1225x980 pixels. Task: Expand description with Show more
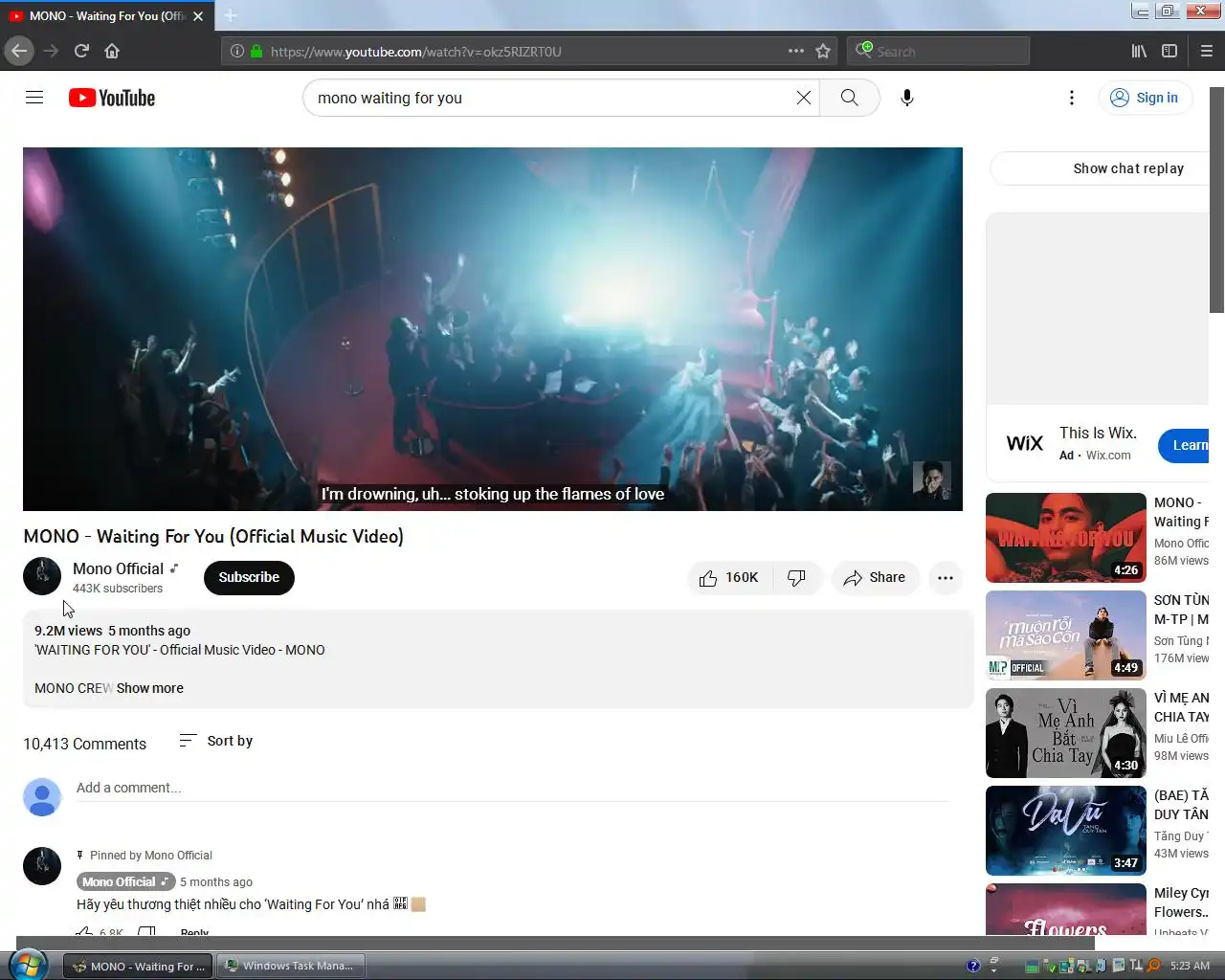tap(149, 688)
